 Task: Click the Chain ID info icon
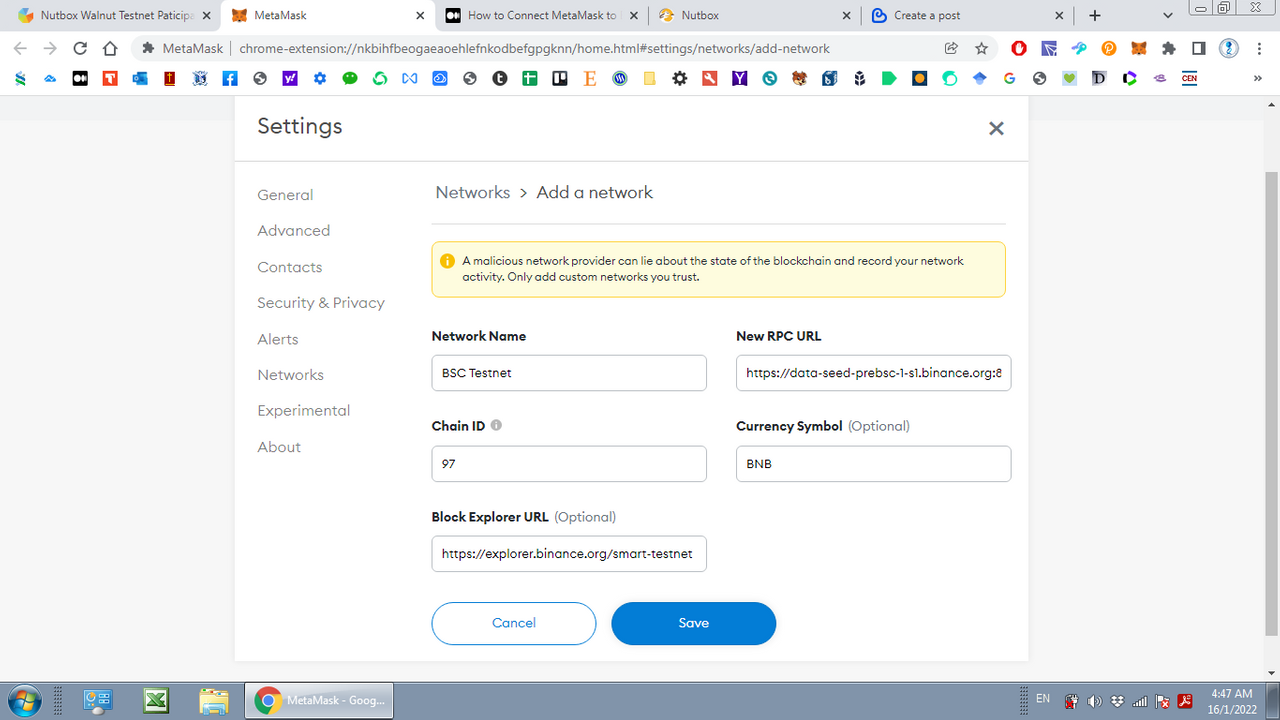496,425
